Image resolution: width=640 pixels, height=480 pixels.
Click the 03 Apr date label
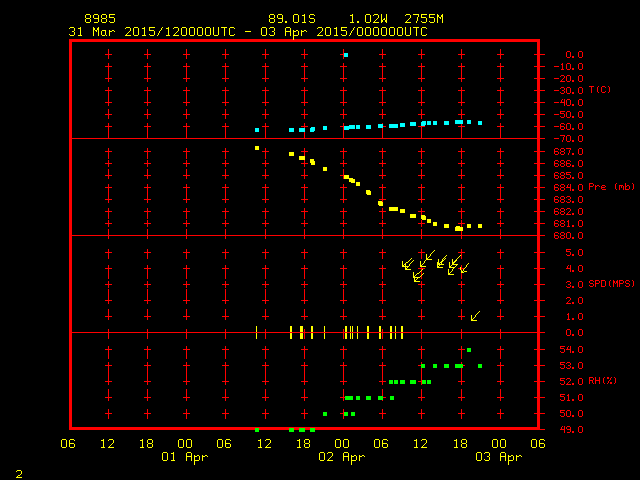pos(498,457)
